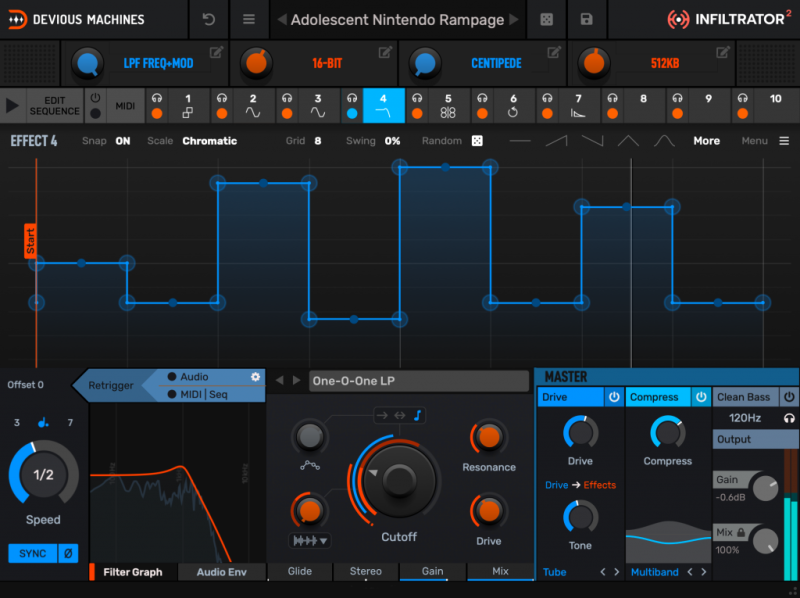Click the MIDI button next to sequencer
This screenshot has height=598, width=800.
[124, 105]
